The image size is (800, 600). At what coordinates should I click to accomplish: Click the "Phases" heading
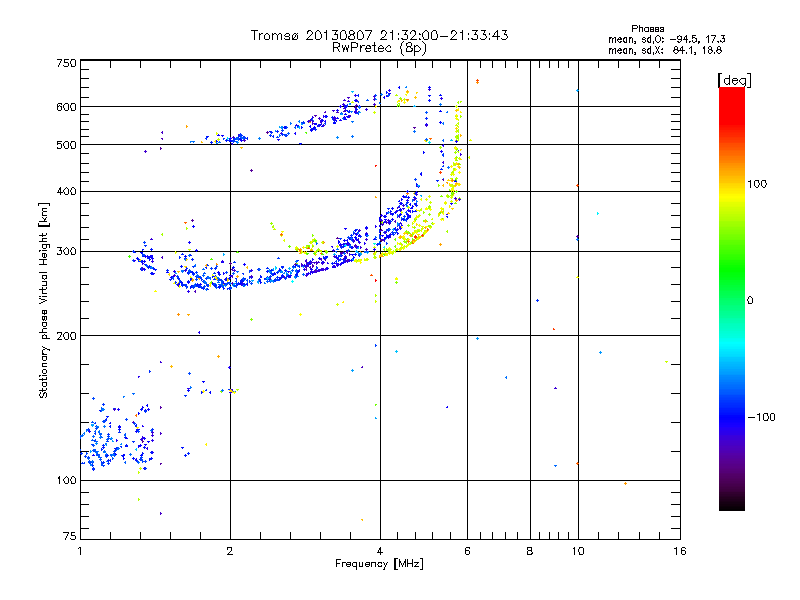click(647, 29)
